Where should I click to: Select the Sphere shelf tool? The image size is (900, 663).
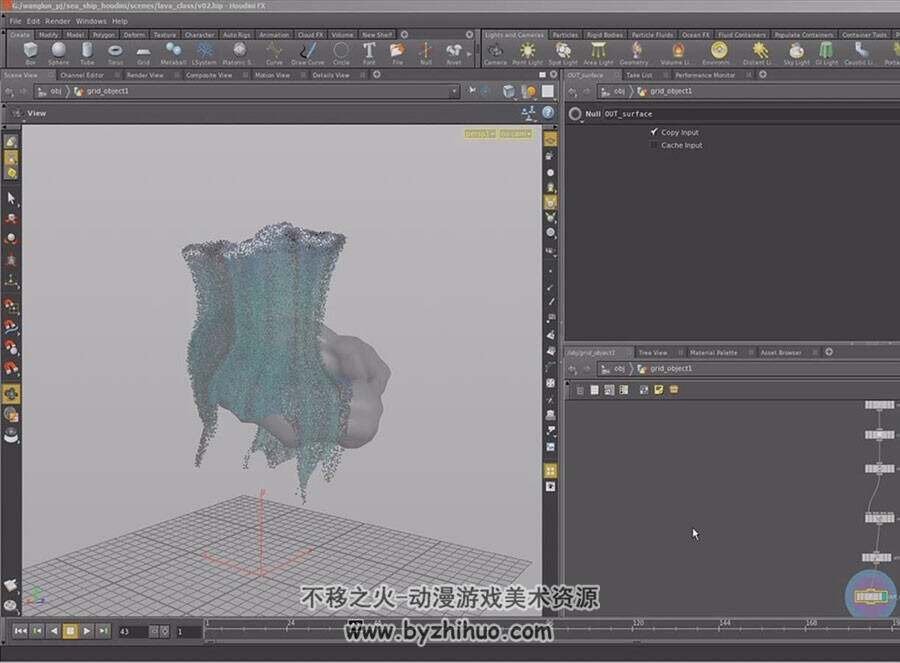(x=59, y=53)
